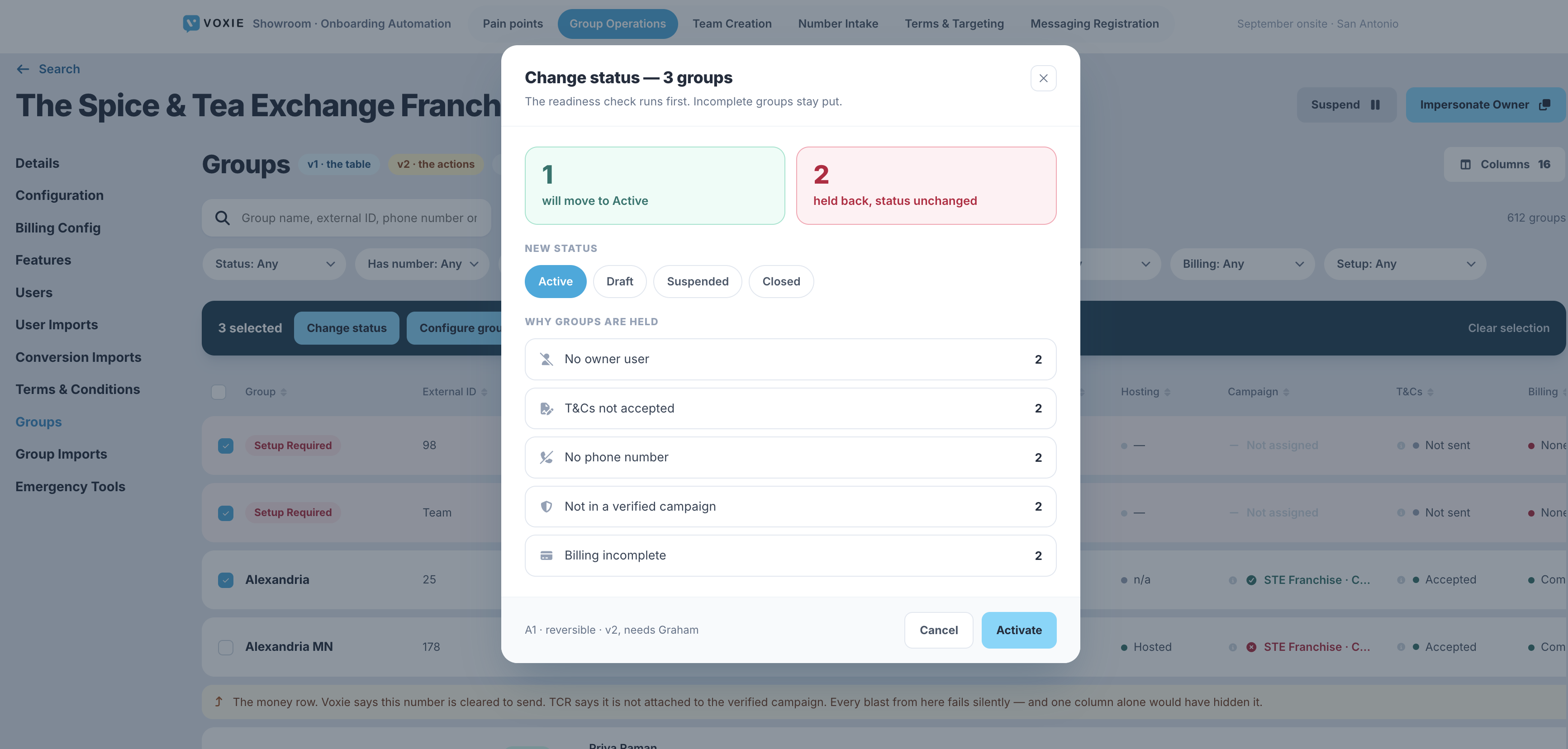Click the Voxie logo icon
This screenshot has width=1568, height=749.
coord(191,24)
